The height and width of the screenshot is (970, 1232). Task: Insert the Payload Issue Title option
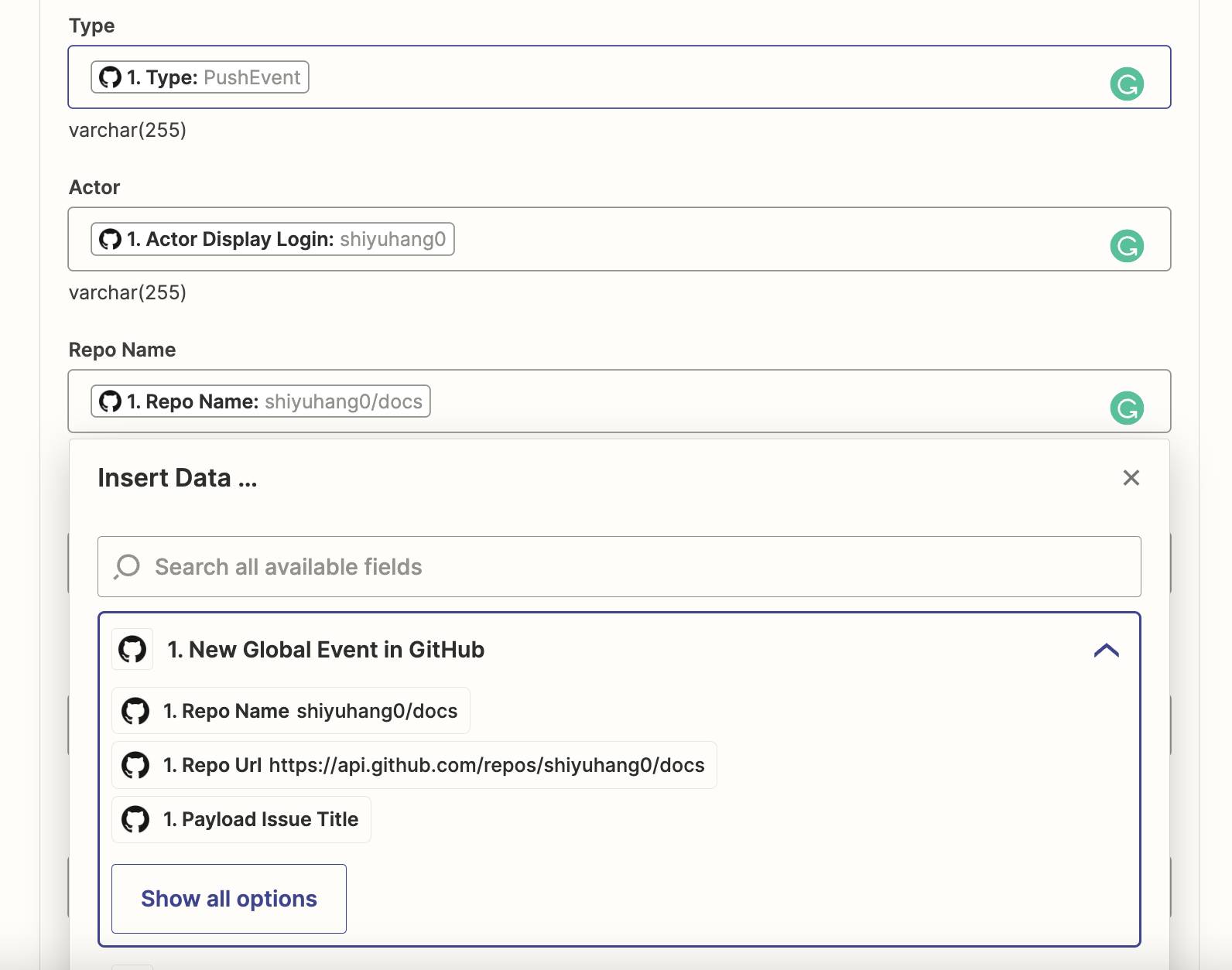pyautogui.click(x=241, y=819)
